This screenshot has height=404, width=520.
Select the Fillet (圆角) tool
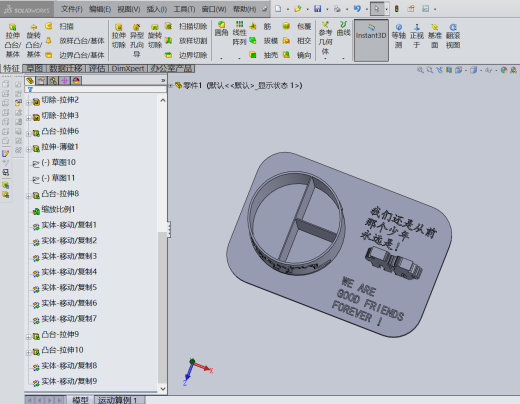(x=221, y=29)
